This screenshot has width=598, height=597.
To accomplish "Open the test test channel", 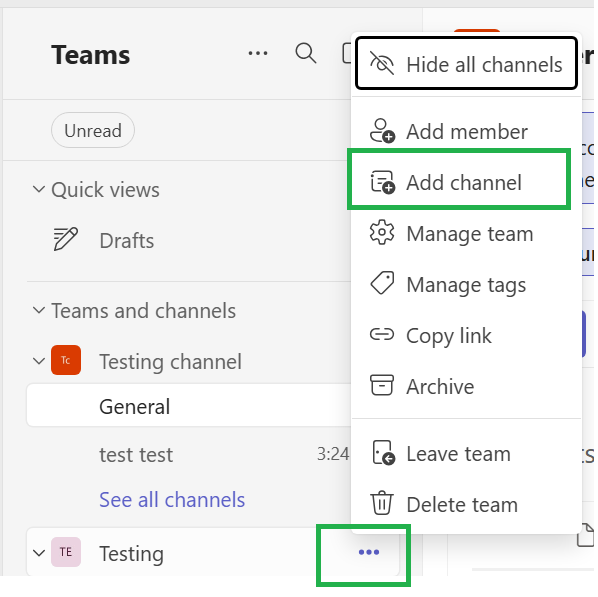I will [189, 454].
